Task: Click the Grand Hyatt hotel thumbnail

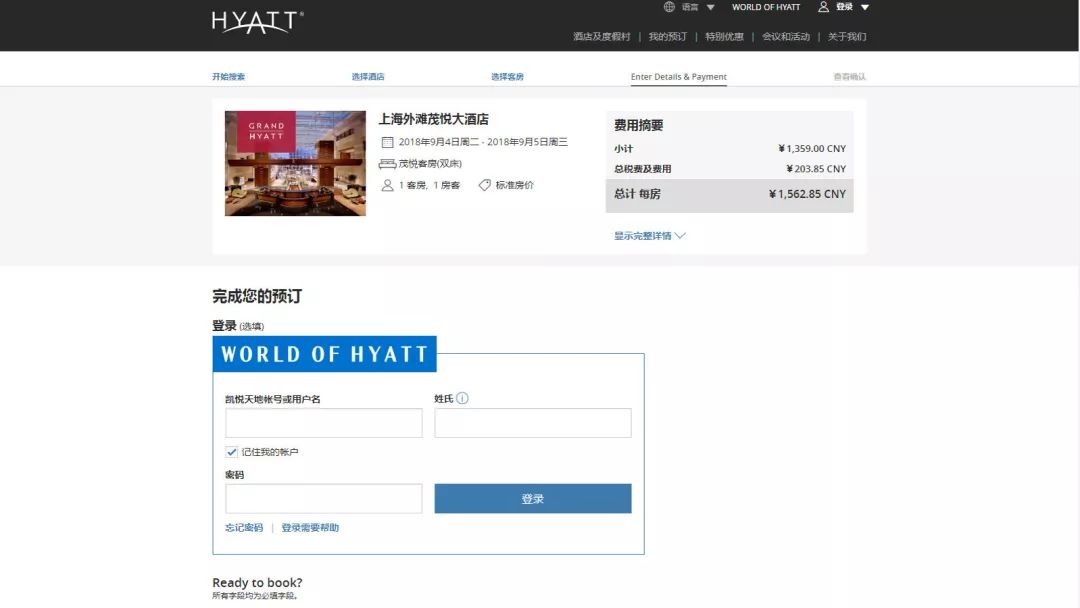Action: [295, 163]
